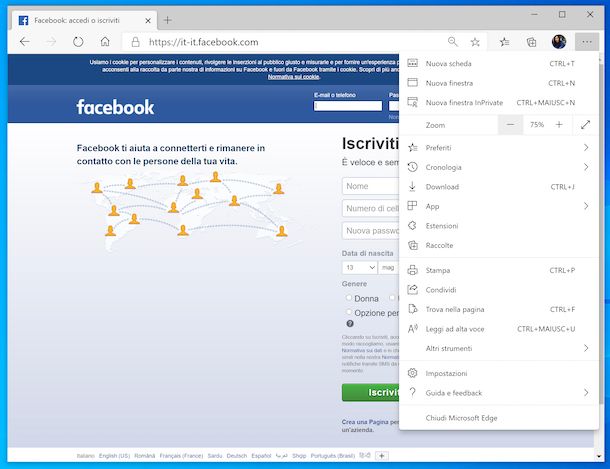Viewport: 610px width, 469px height.
Task: Click the Nome signup field
Action: coord(371,186)
